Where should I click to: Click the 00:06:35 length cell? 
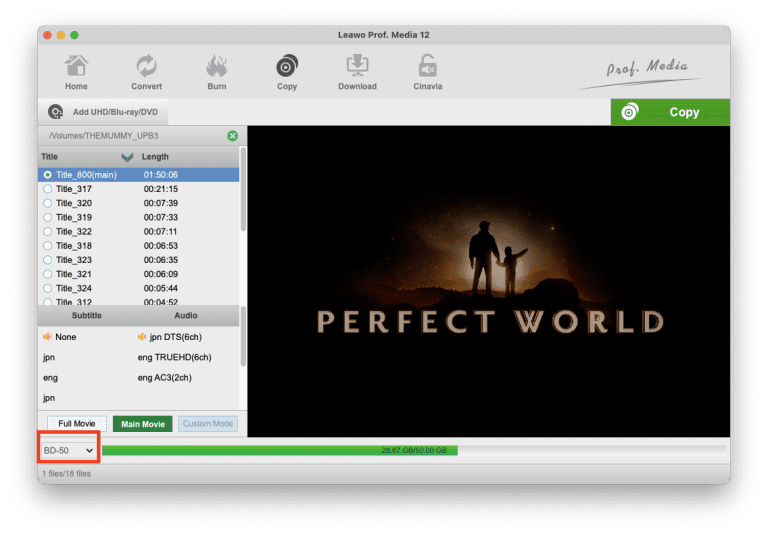click(x=161, y=260)
